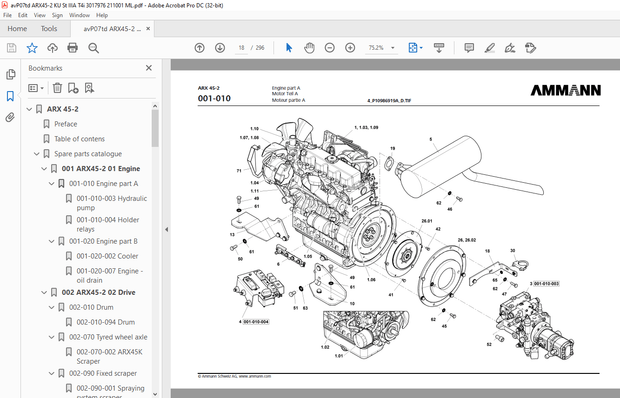Image resolution: width=620 pixels, height=398 pixels.
Task: Collapse 001-010 Engine part A node
Action: click(51, 184)
